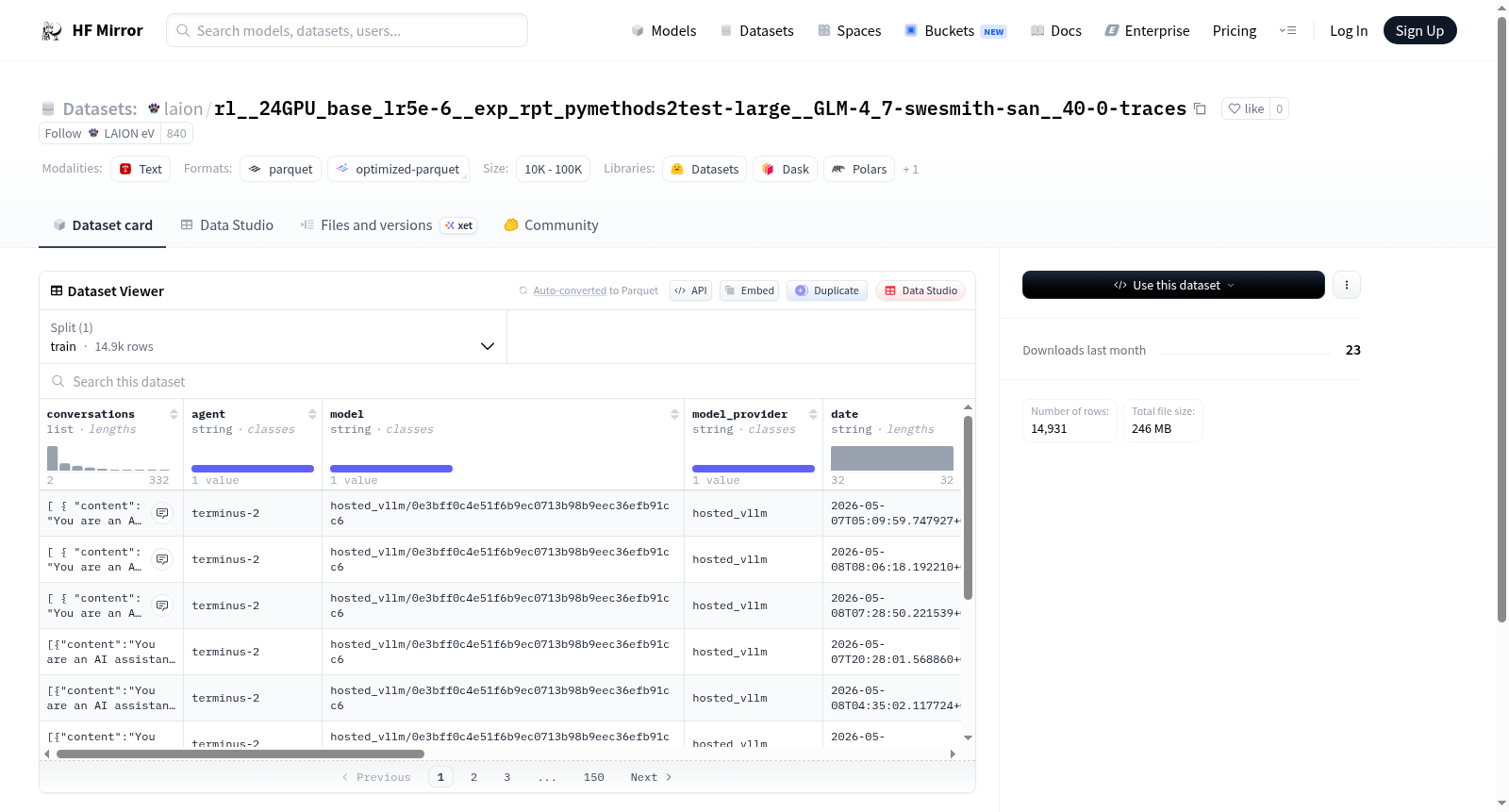The height and width of the screenshot is (812, 1509).
Task: Go to page 2 of results
Action: (473, 777)
